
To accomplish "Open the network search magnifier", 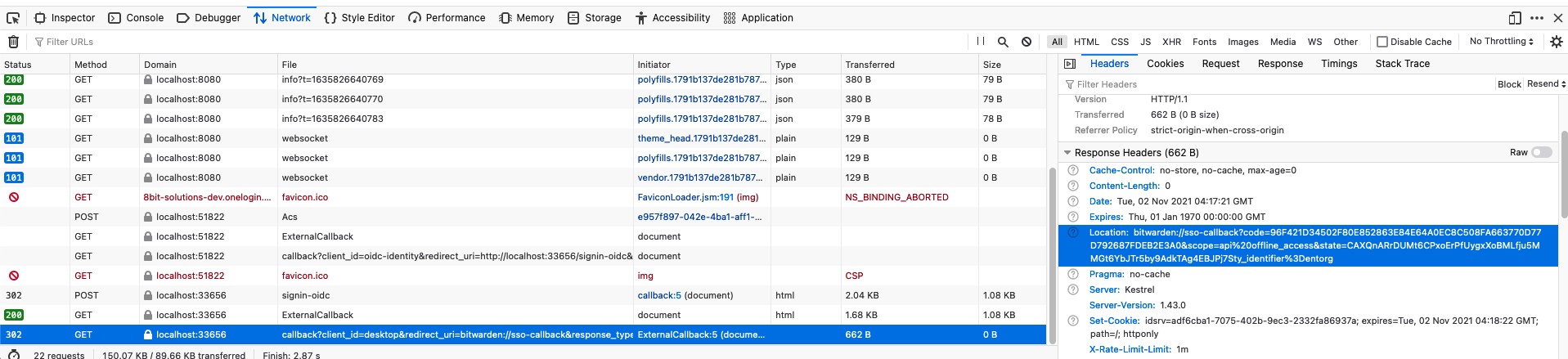I will (1003, 42).
